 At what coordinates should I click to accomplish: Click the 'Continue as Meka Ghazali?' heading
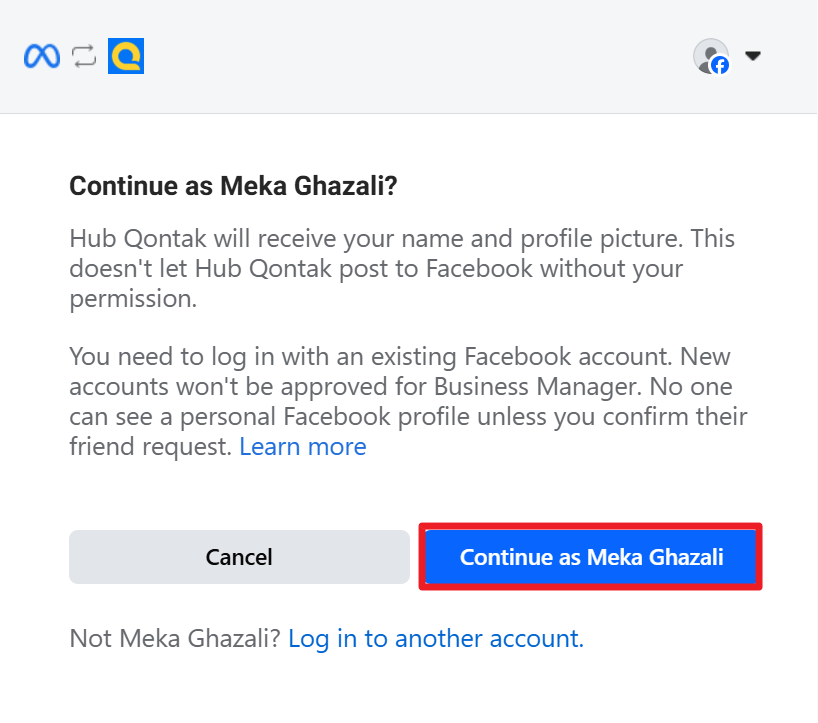tap(234, 186)
